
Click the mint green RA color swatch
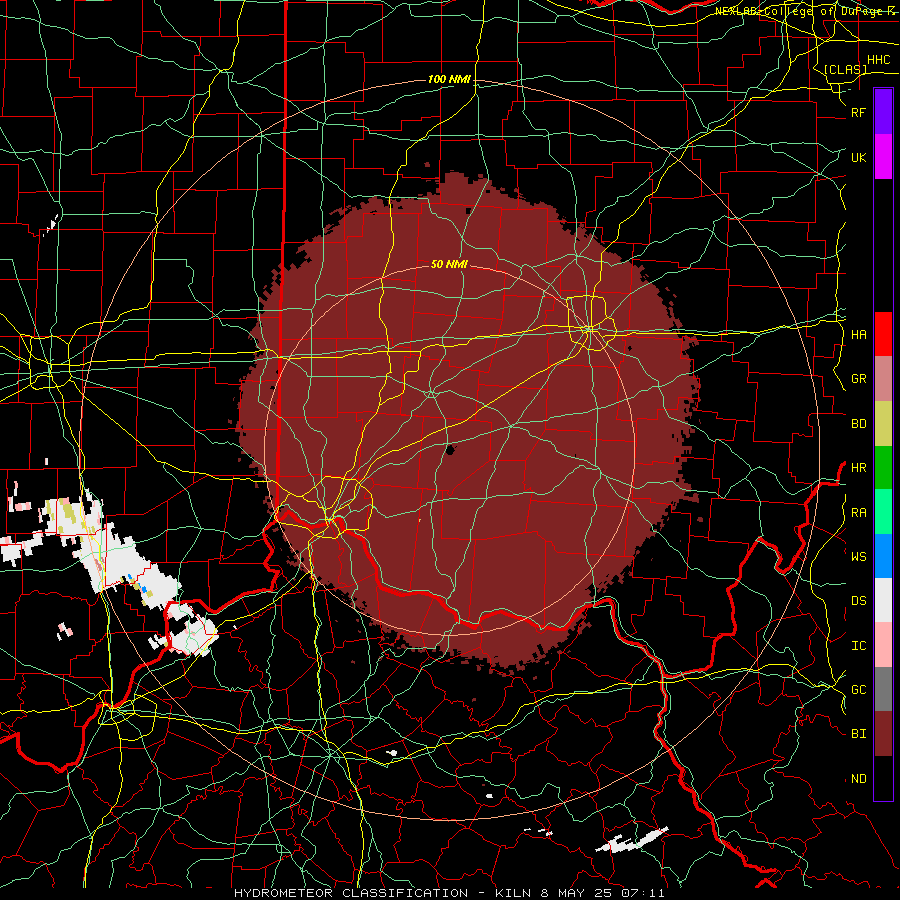[x=883, y=512]
